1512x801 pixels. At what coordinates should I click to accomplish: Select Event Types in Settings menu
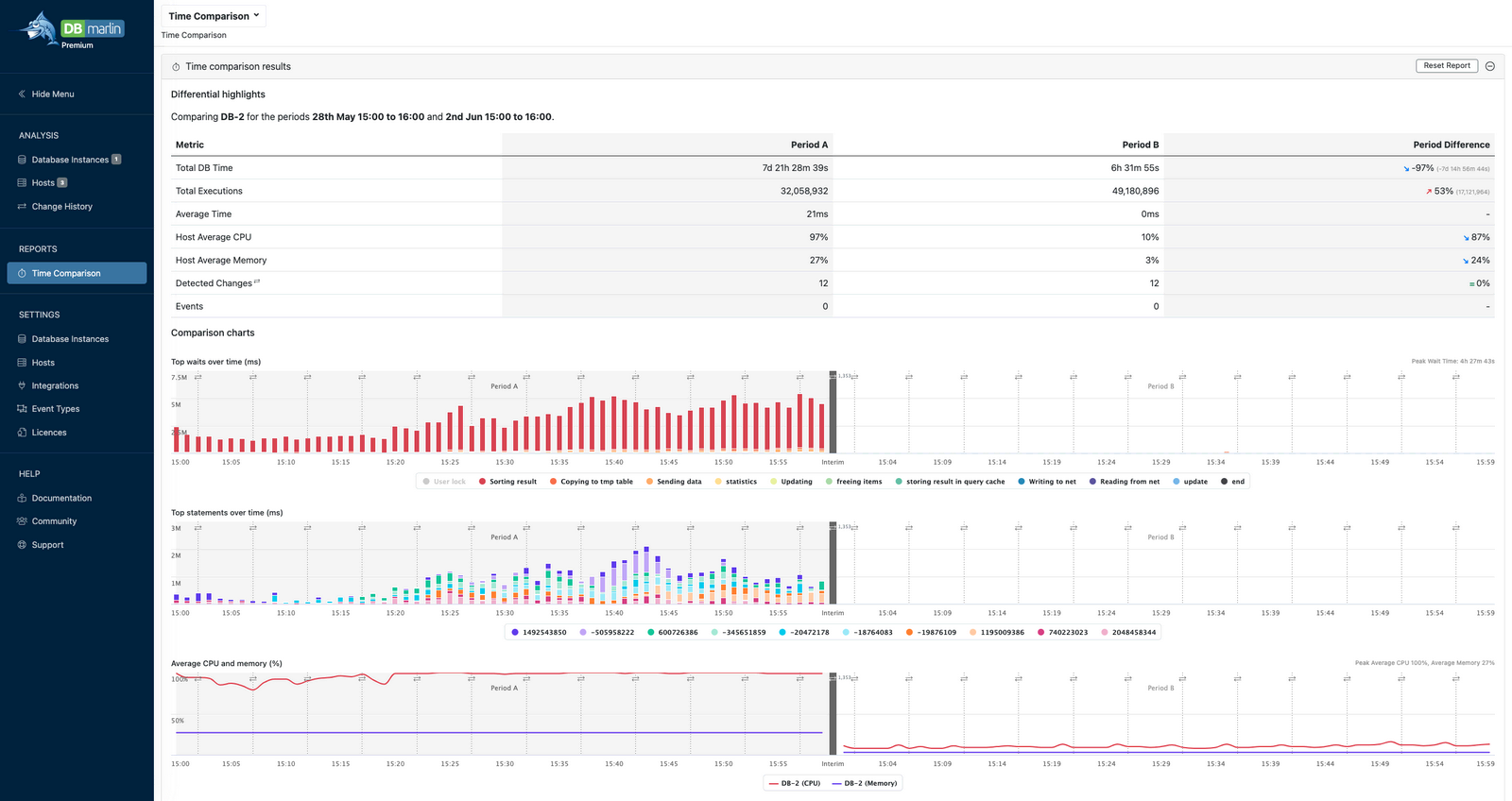pyautogui.click(x=56, y=409)
